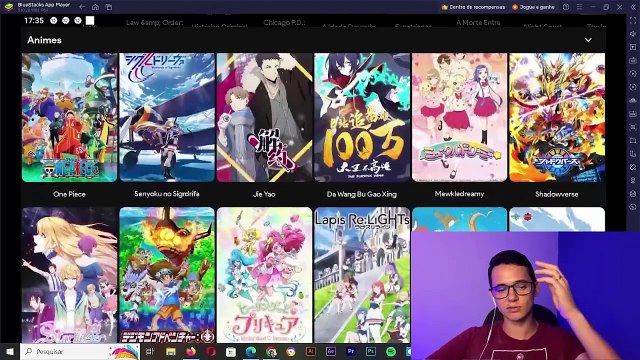The width and height of the screenshot is (640, 360).
Task: Open Adobe Illustrator from taskbar
Action: click(x=311, y=351)
